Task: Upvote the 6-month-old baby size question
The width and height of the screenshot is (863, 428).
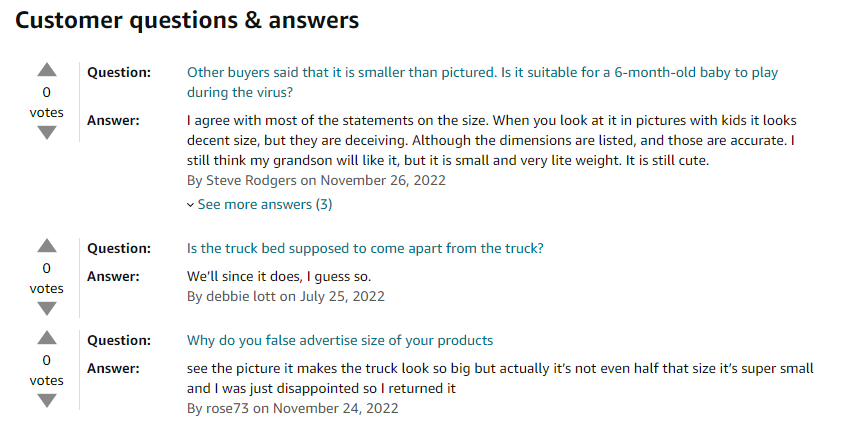Action: pyautogui.click(x=47, y=71)
